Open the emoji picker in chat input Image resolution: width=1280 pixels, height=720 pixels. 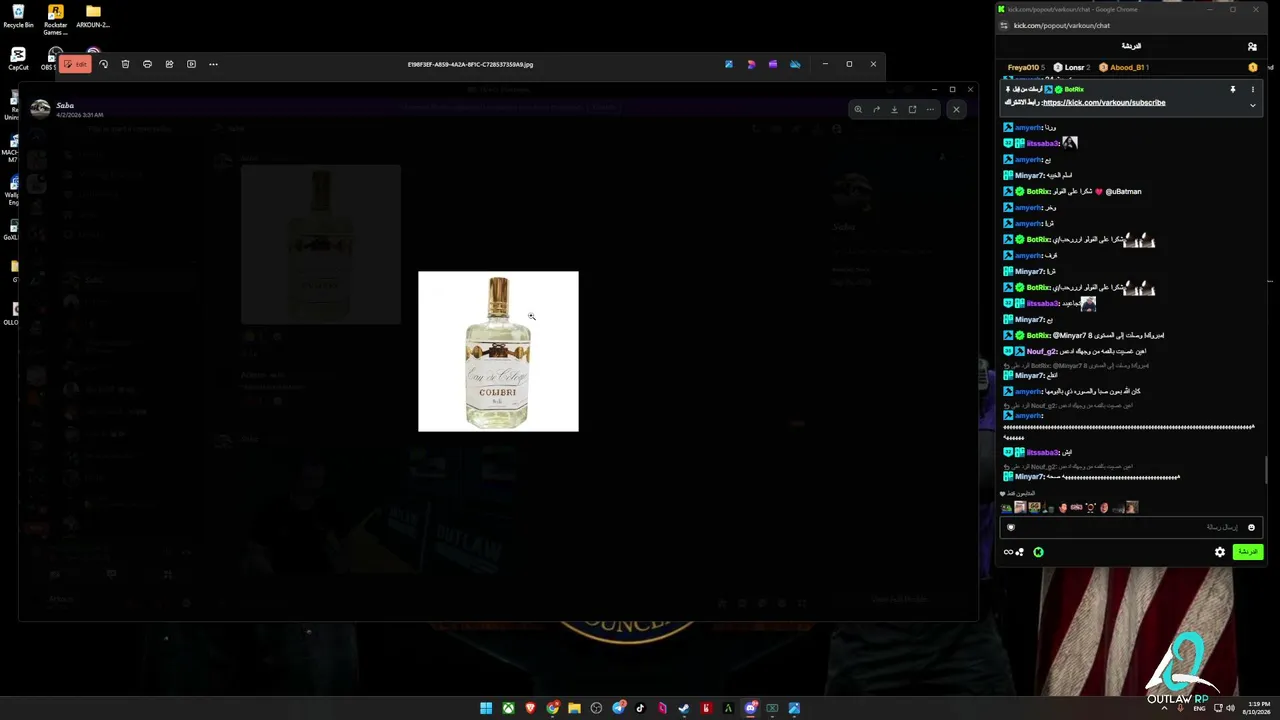(x=1251, y=527)
